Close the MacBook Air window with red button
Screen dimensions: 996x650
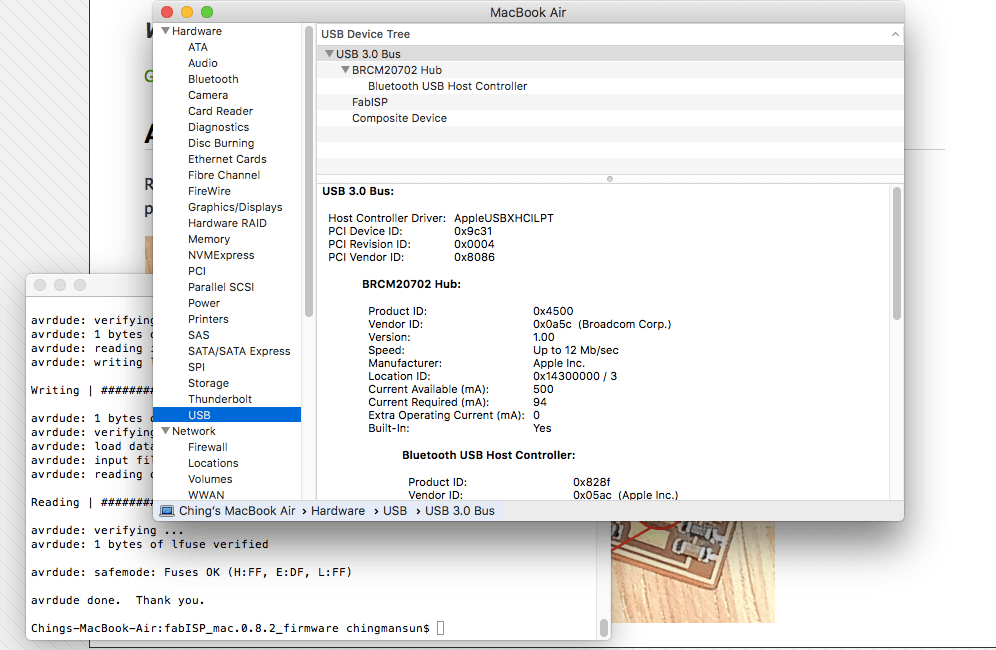tap(167, 12)
